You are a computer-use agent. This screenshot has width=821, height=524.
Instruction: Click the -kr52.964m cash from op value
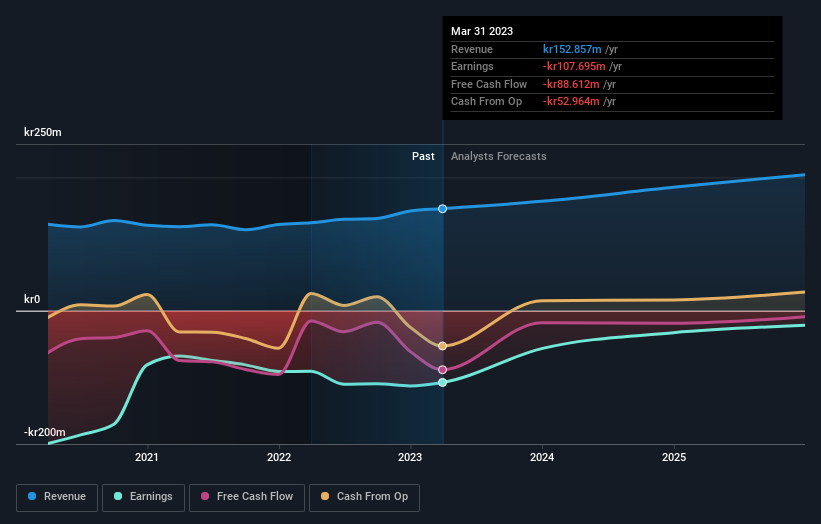point(571,102)
